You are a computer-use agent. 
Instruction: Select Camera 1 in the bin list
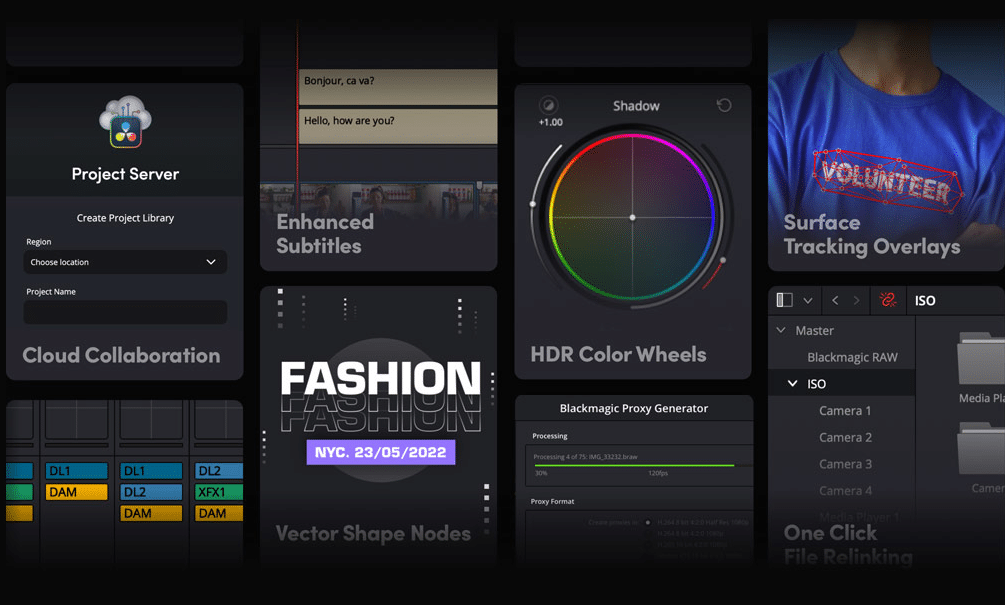(845, 411)
